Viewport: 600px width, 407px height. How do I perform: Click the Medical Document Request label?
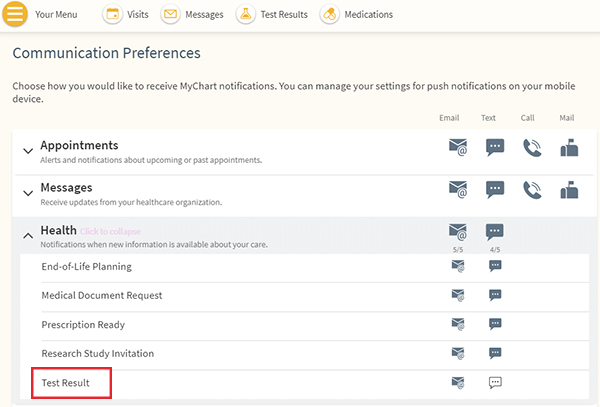(x=102, y=295)
